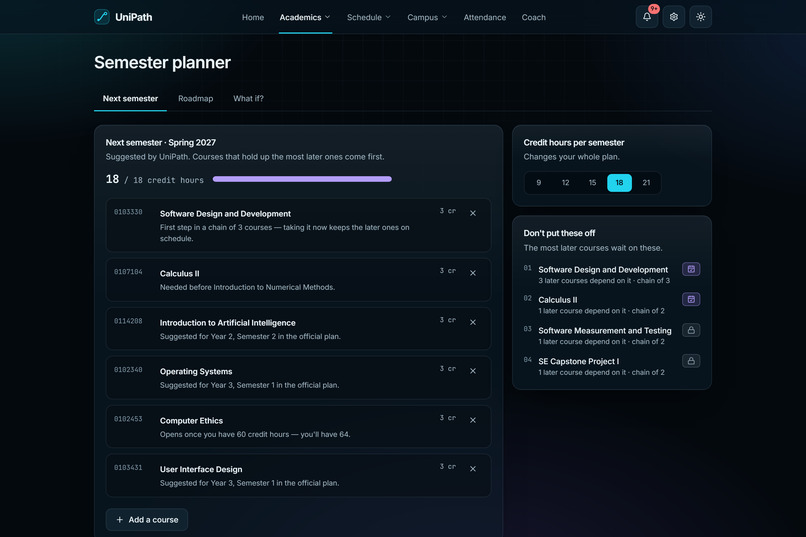Open Software Measurement and Testing item
This screenshot has width=806, height=537.
(604, 331)
